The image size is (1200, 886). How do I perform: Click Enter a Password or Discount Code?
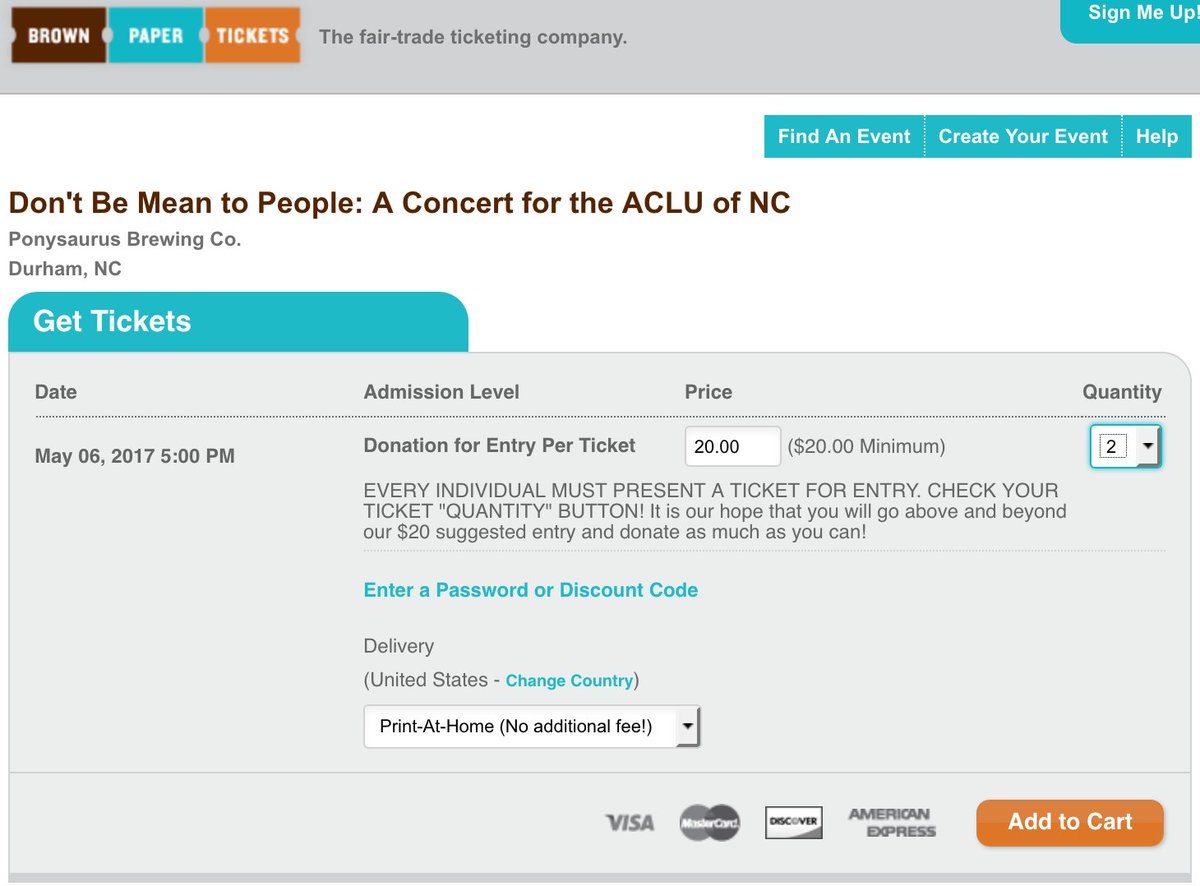point(531,590)
